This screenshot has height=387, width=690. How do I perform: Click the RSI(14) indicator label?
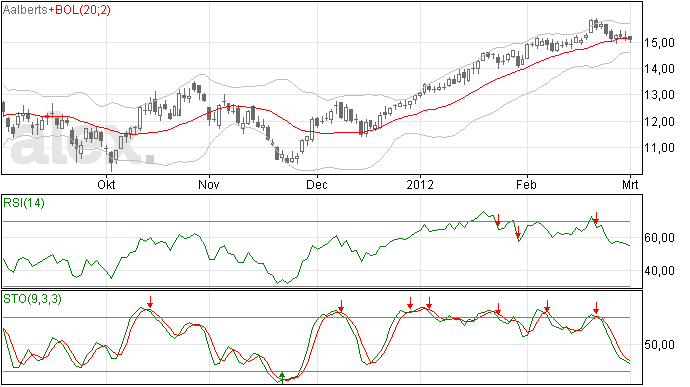24,203
